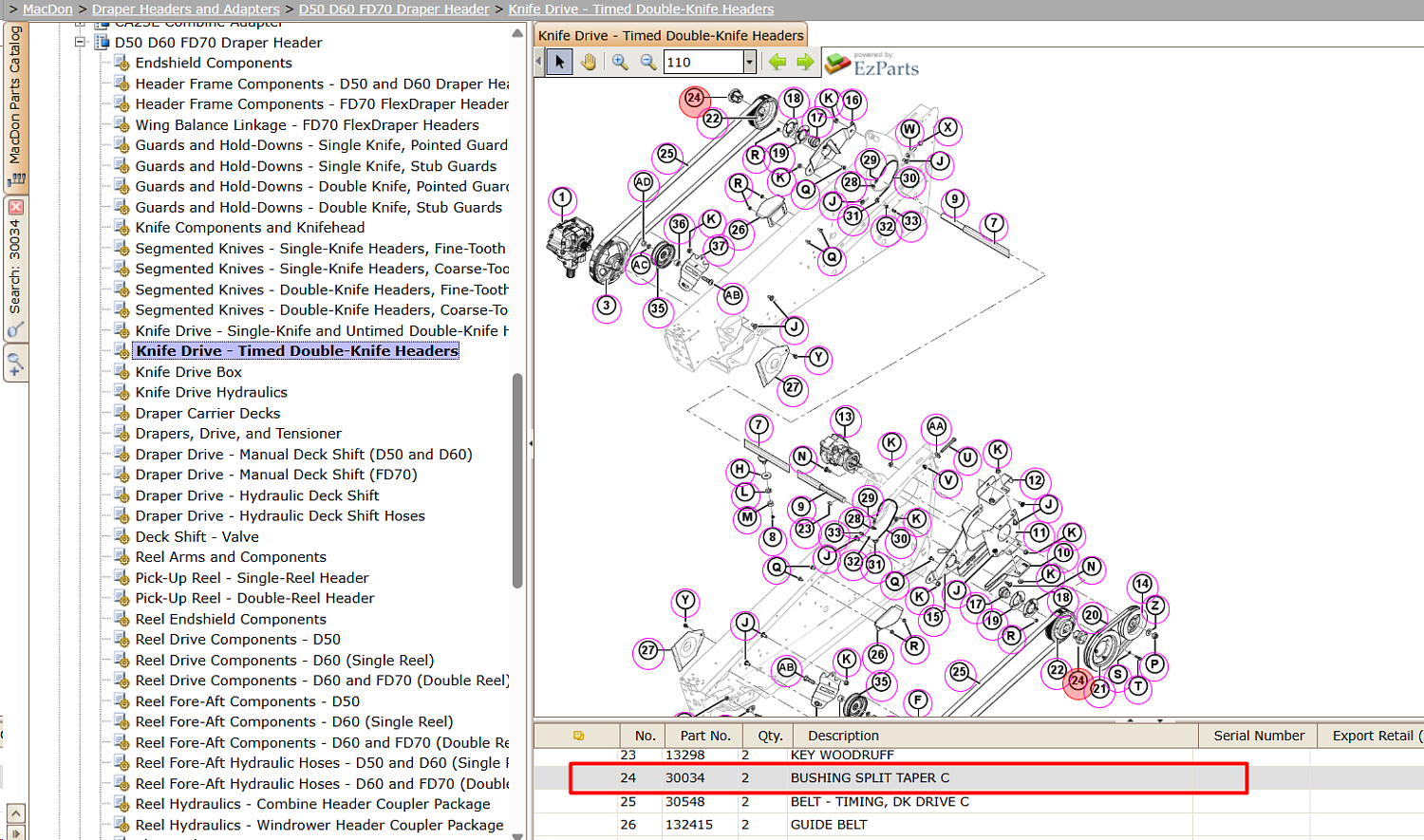Sort parts table by Part No. column
The image size is (1424, 840).
click(x=705, y=736)
